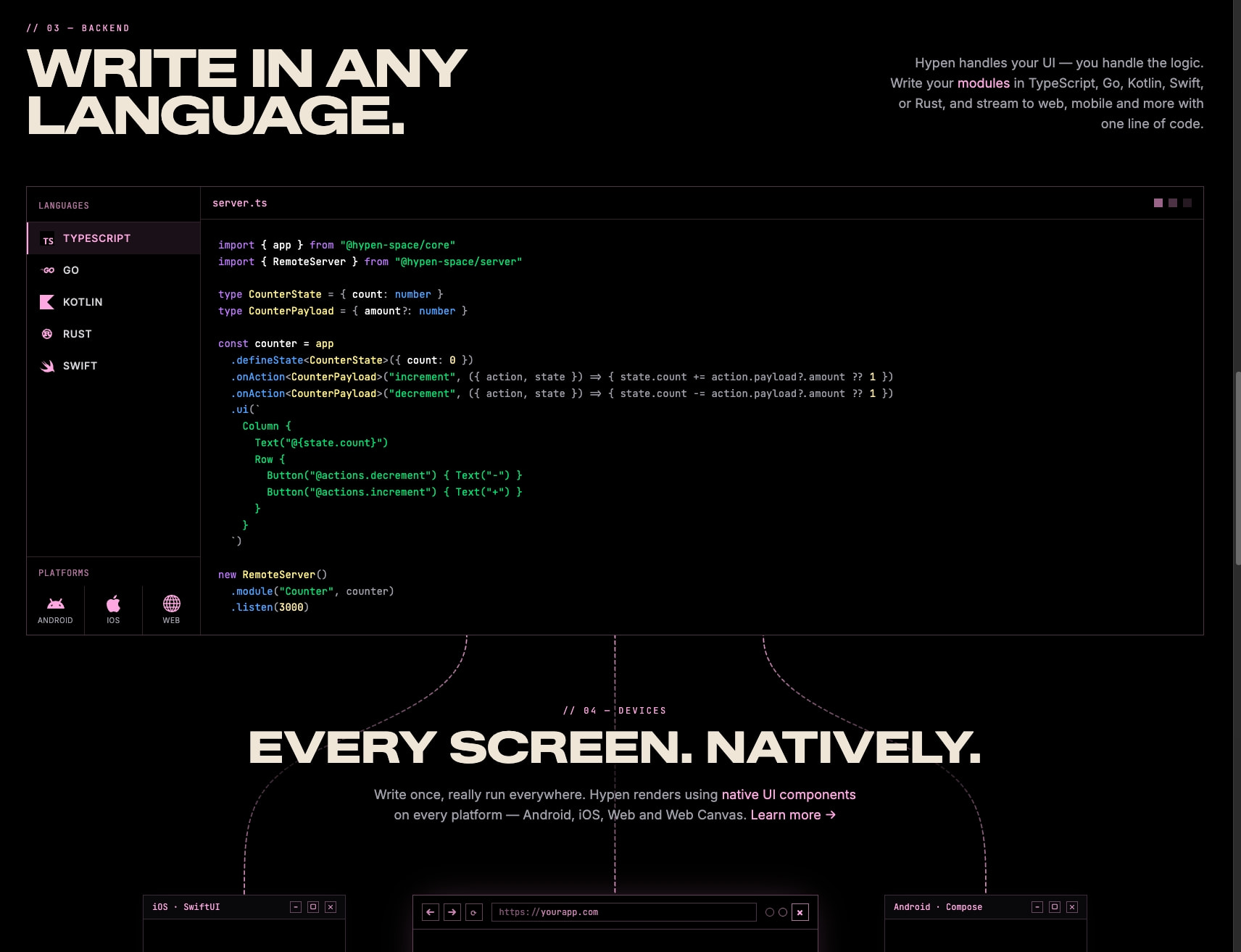Close the browser mockup window

click(x=800, y=912)
